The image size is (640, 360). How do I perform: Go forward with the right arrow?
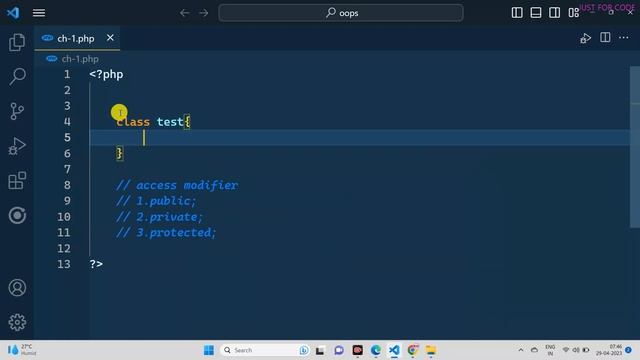[x=203, y=13]
